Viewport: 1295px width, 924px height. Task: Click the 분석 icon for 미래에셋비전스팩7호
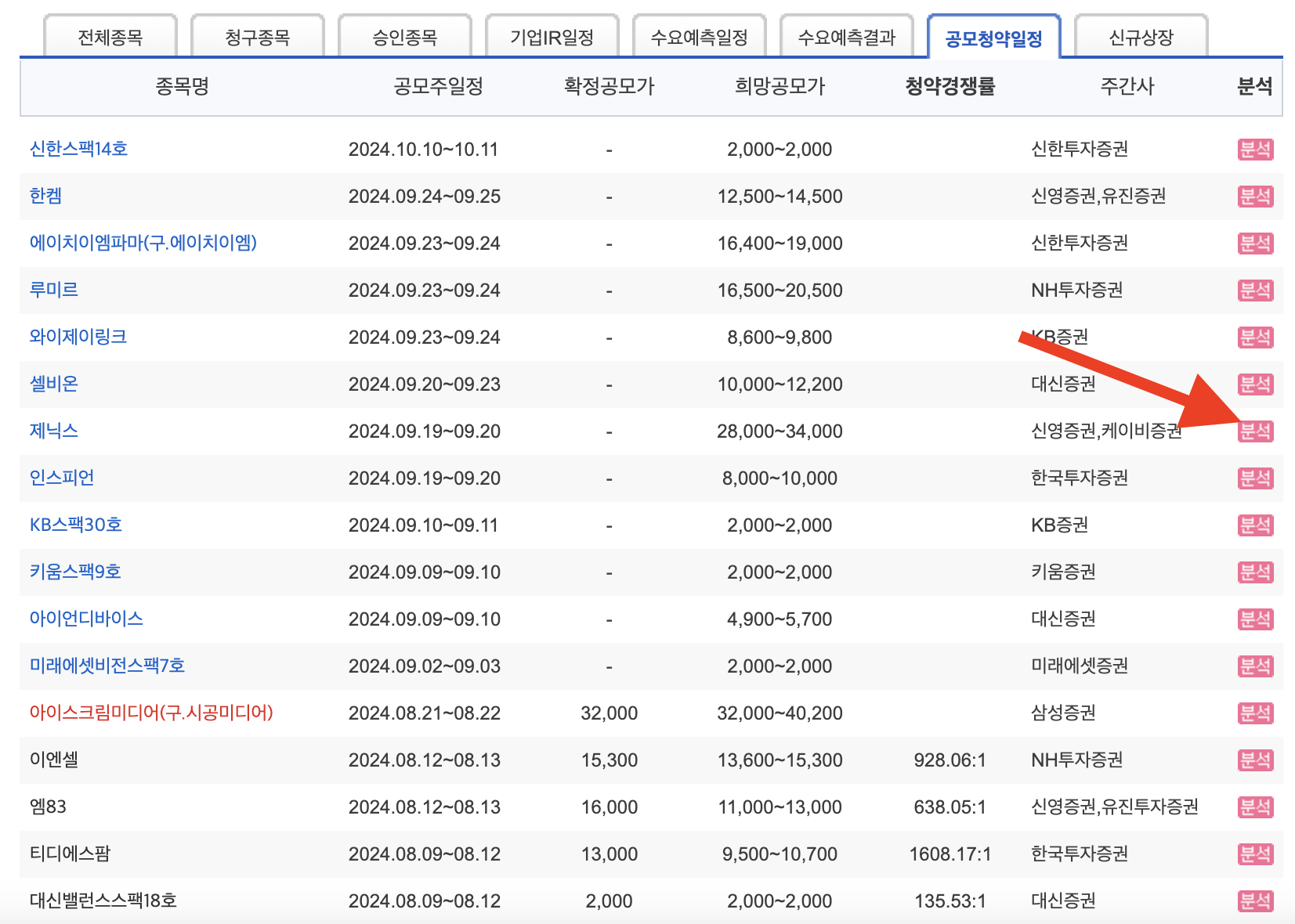coord(1255,666)
